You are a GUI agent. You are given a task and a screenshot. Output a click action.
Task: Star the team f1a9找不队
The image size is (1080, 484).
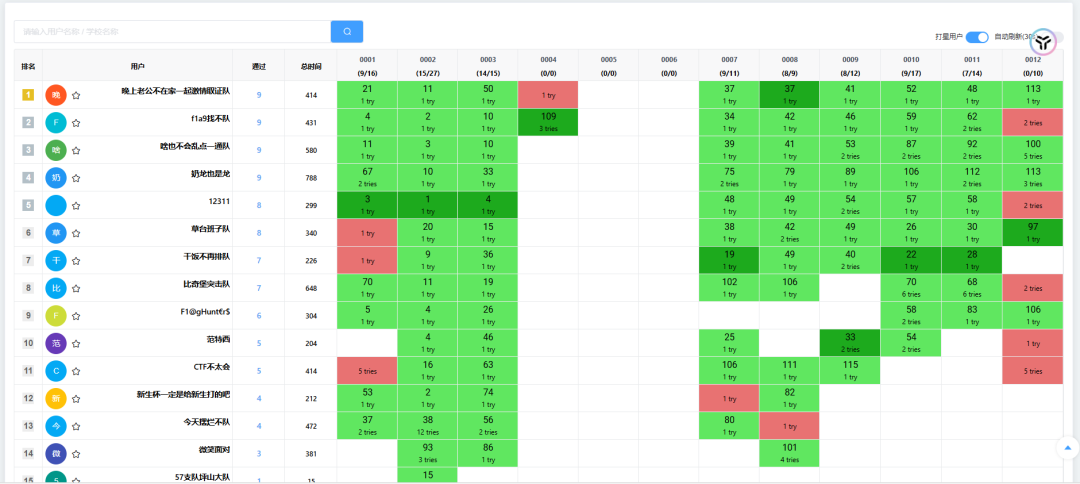pyautogui.click(x=76, y=123)
